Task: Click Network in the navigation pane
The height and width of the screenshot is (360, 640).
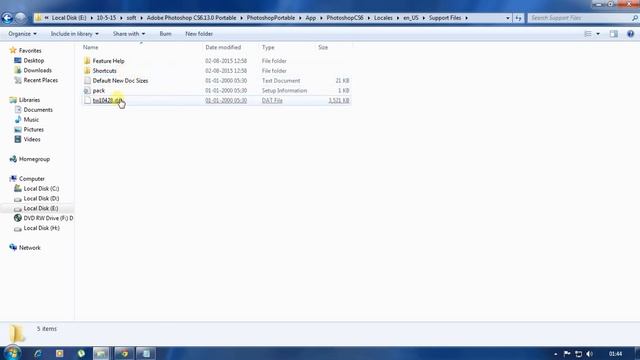Action: [29, 248]
